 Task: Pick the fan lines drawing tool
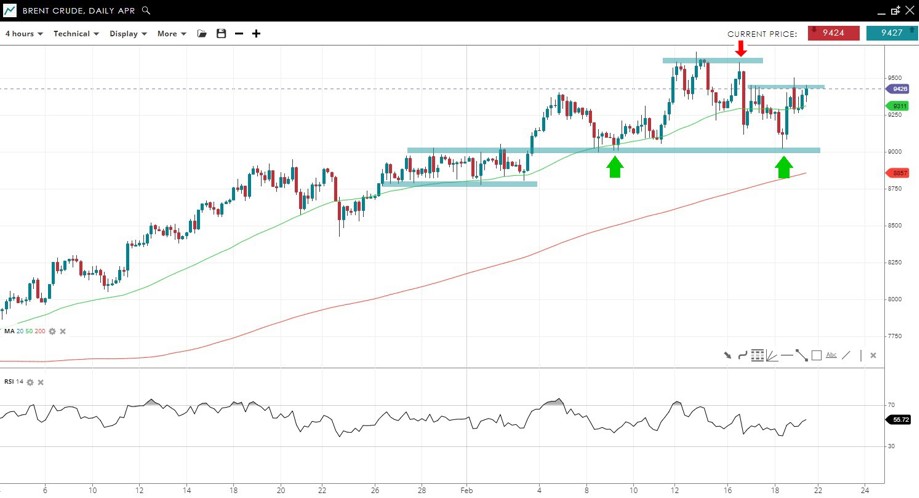click(x=772, y=355)
